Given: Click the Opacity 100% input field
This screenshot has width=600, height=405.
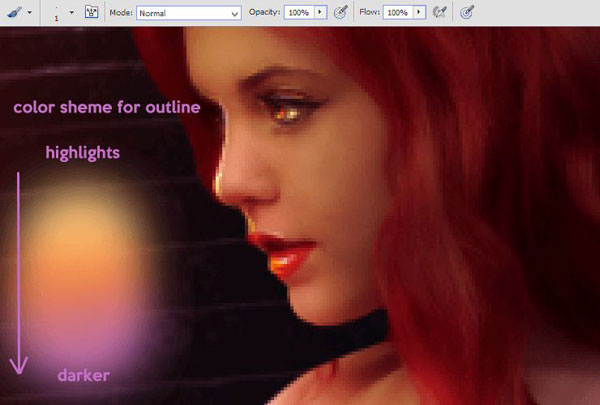Looking at the screenshot, I should [x=299, y=13].
